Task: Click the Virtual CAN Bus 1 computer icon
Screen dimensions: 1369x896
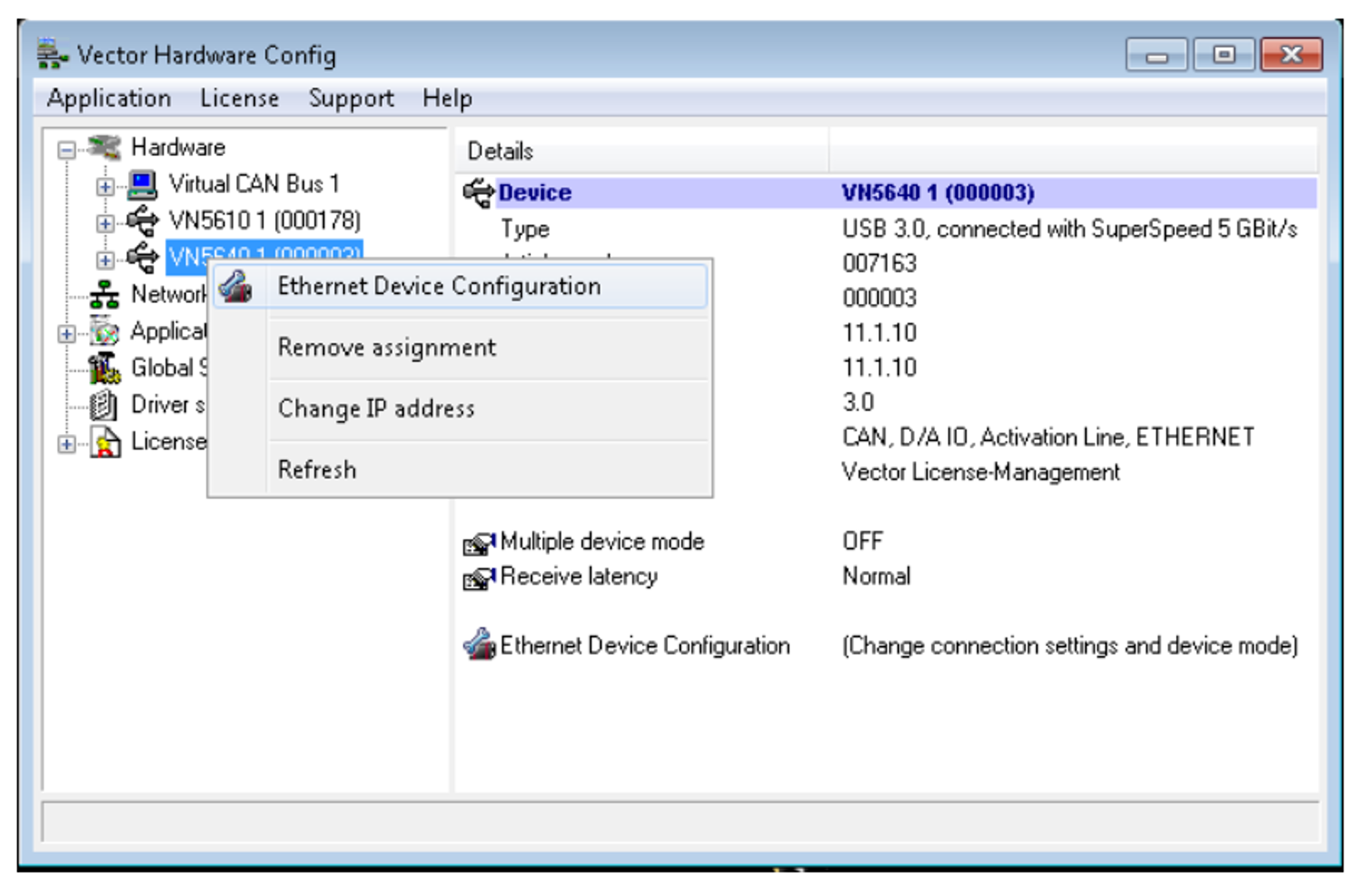Action: (142, 184)
